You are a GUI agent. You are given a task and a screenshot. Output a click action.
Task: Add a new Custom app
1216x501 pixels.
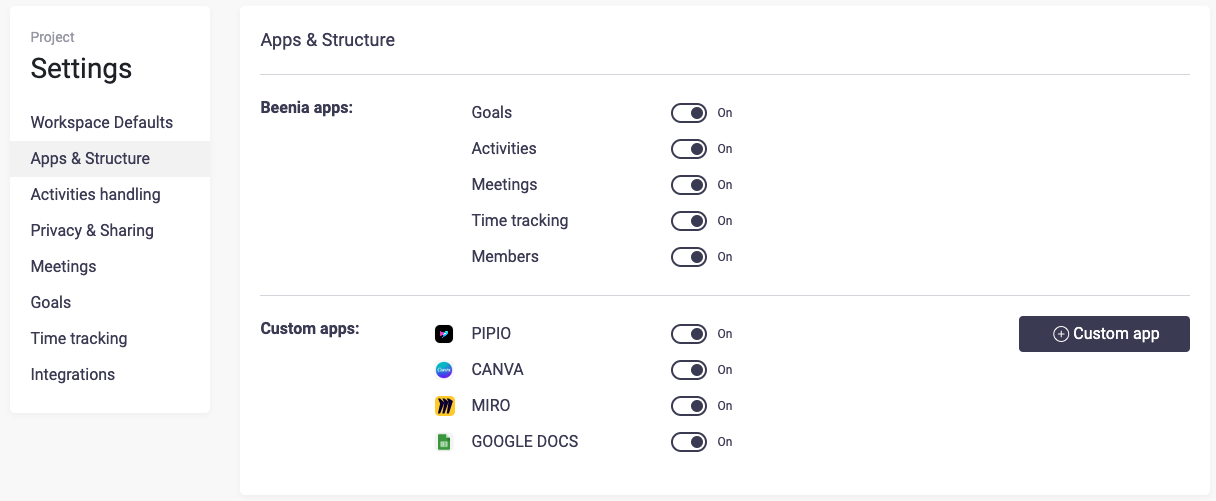tap(1104, 334)
